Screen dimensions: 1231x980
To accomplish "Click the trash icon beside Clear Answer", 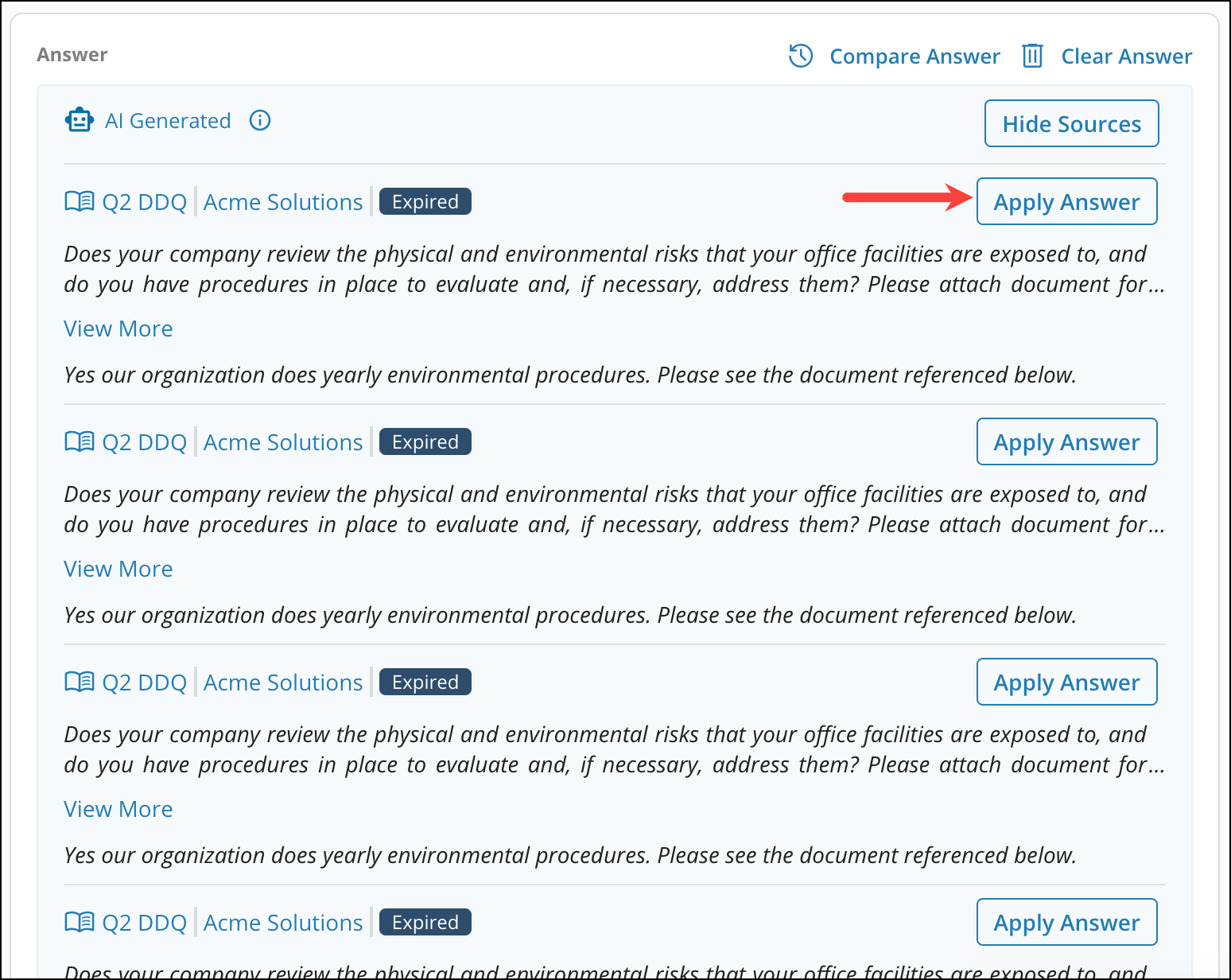I will 1032,56.
